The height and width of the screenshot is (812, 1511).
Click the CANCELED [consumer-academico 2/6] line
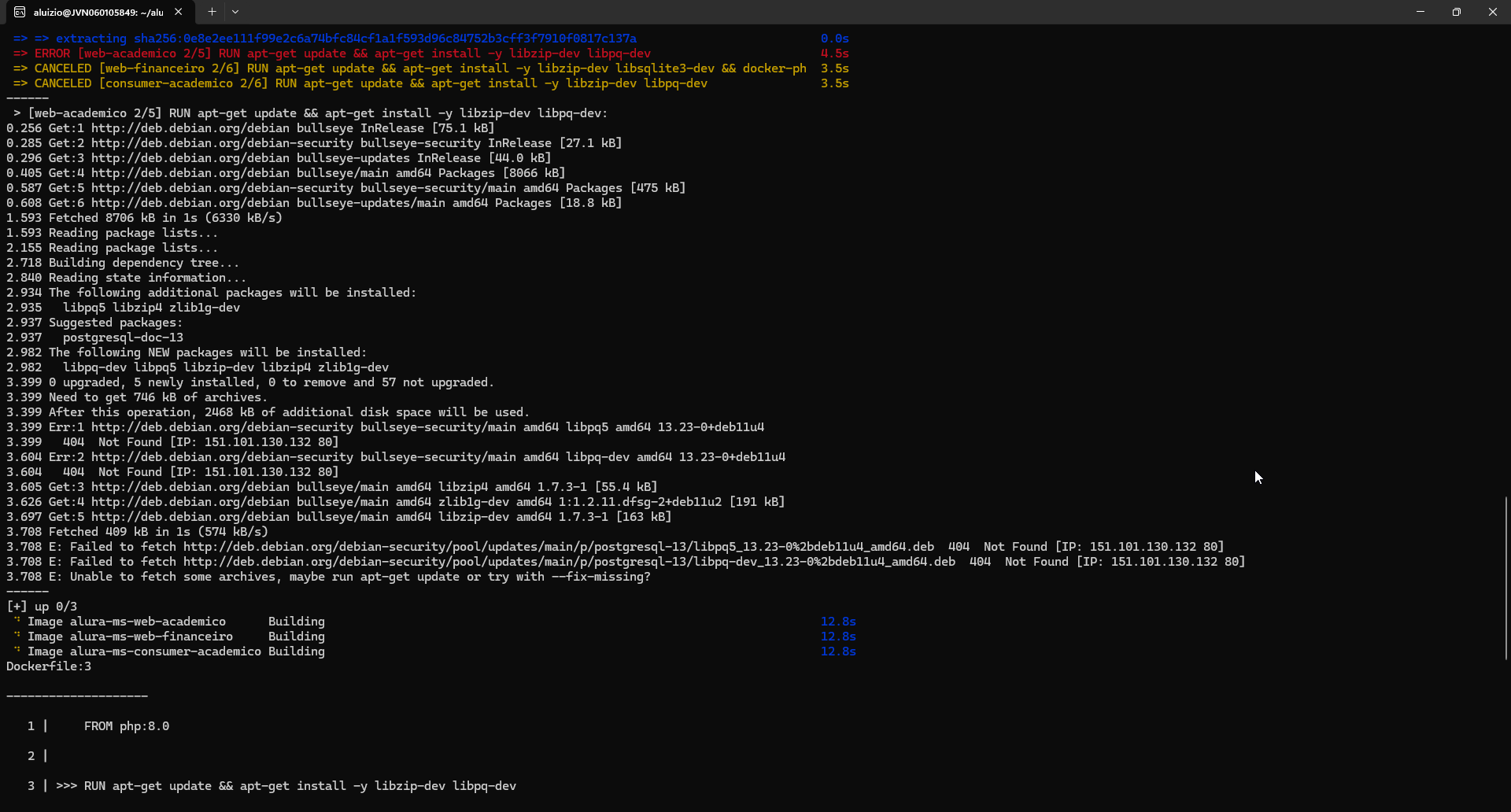(360, 83)
